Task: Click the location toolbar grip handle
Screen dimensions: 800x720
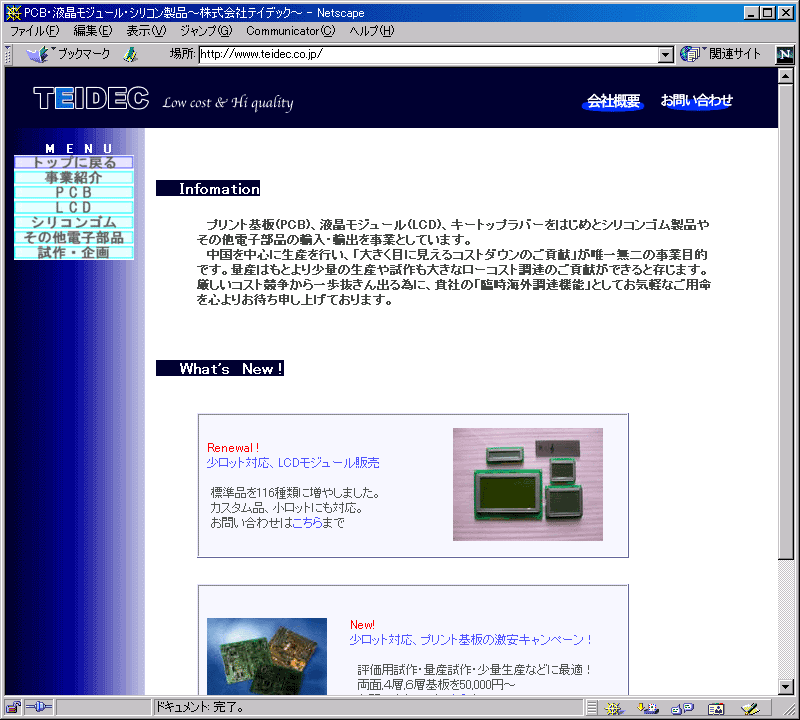Action: pos(8,54)
